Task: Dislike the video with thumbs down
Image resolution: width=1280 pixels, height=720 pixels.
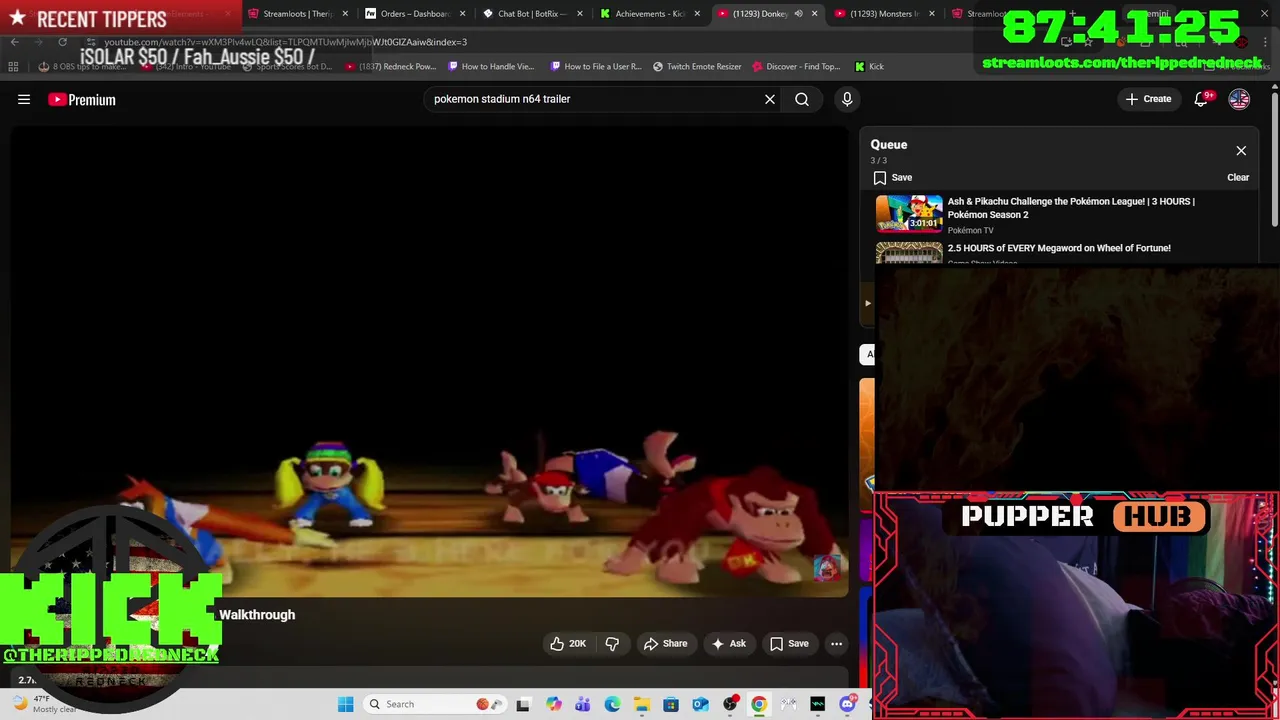Action: pos(612,643)
